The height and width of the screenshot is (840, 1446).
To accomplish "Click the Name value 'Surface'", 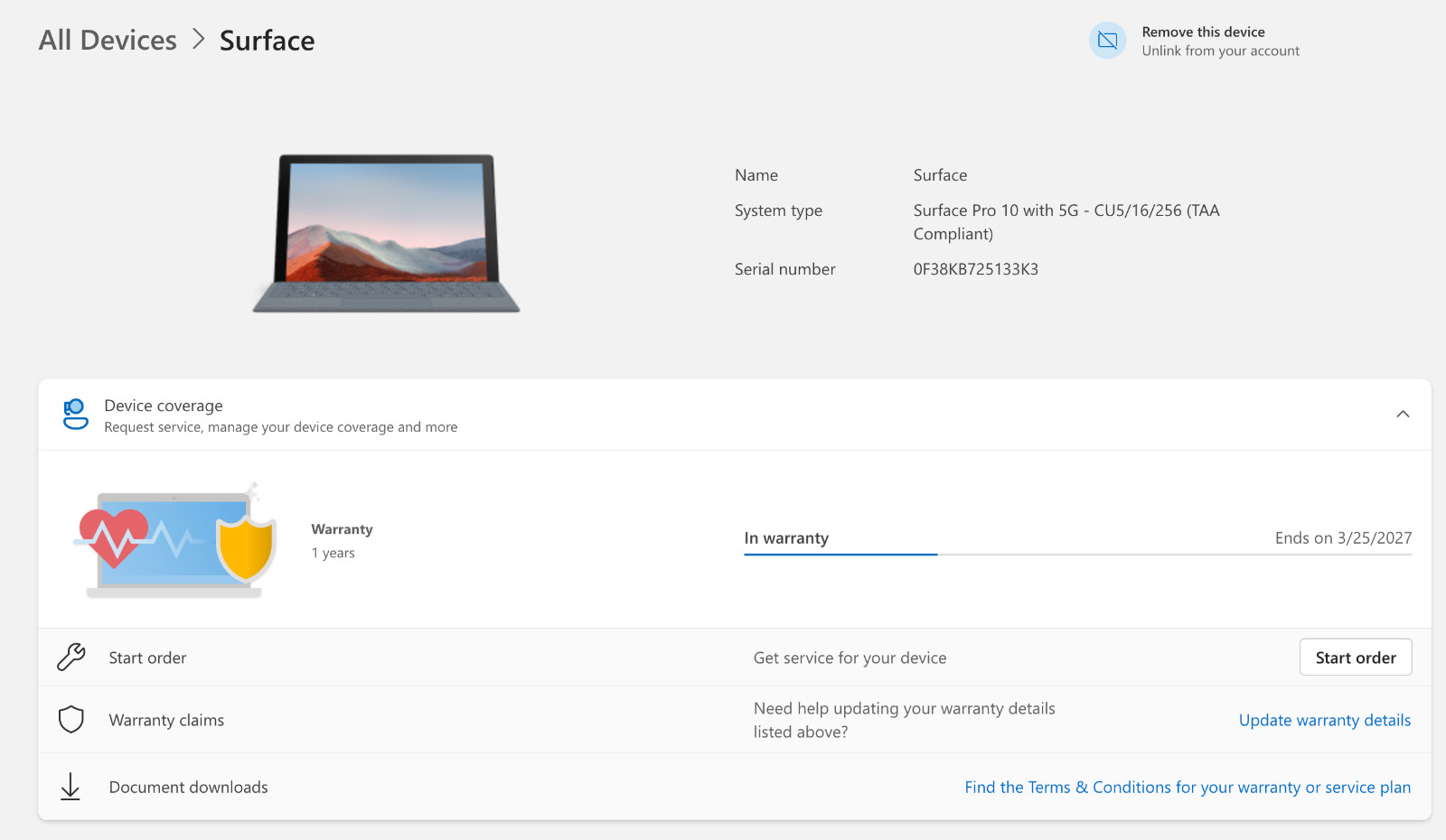I will [x=940, y=175].
